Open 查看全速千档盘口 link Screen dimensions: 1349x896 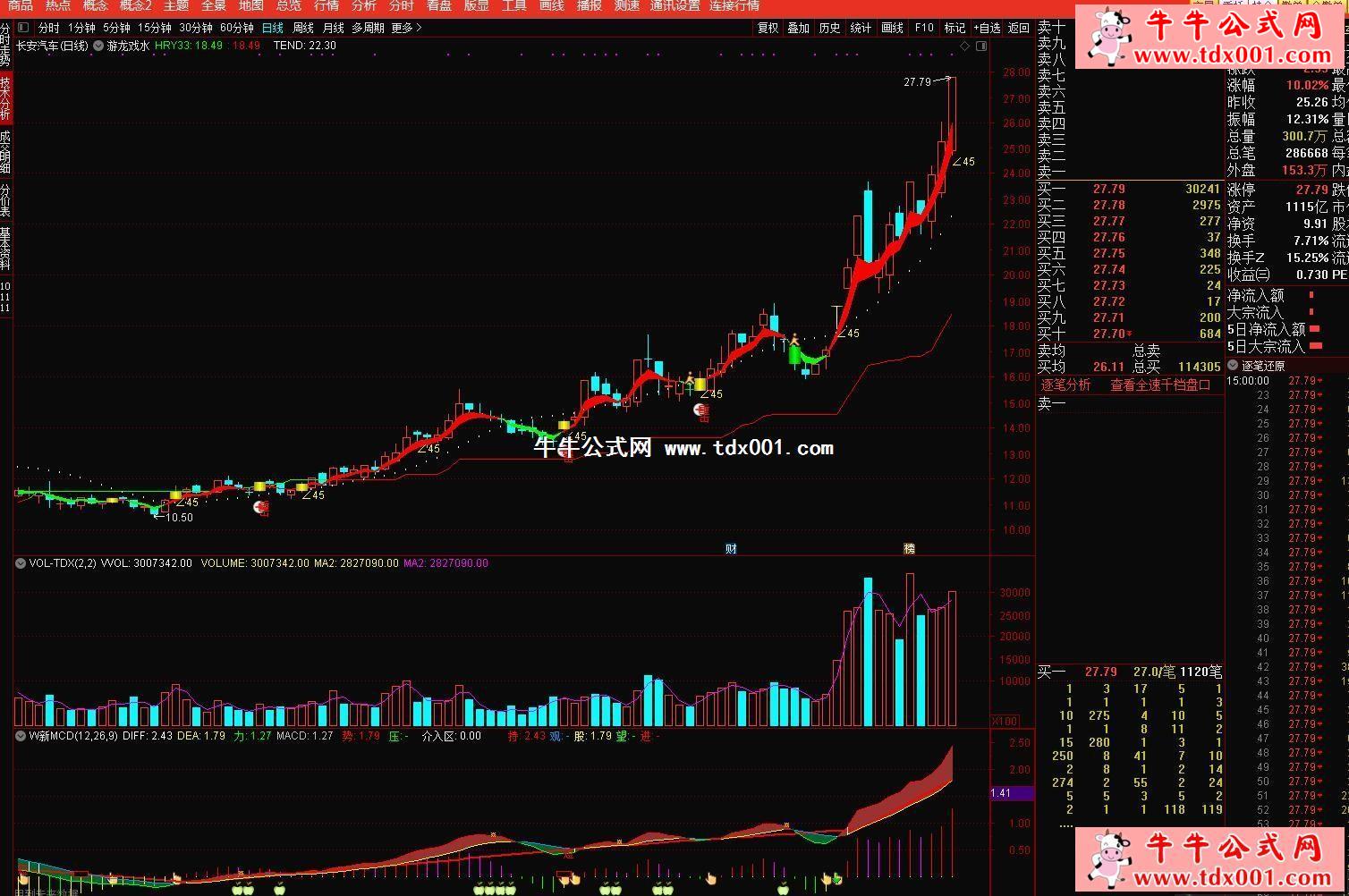[x=1159, y=385]
